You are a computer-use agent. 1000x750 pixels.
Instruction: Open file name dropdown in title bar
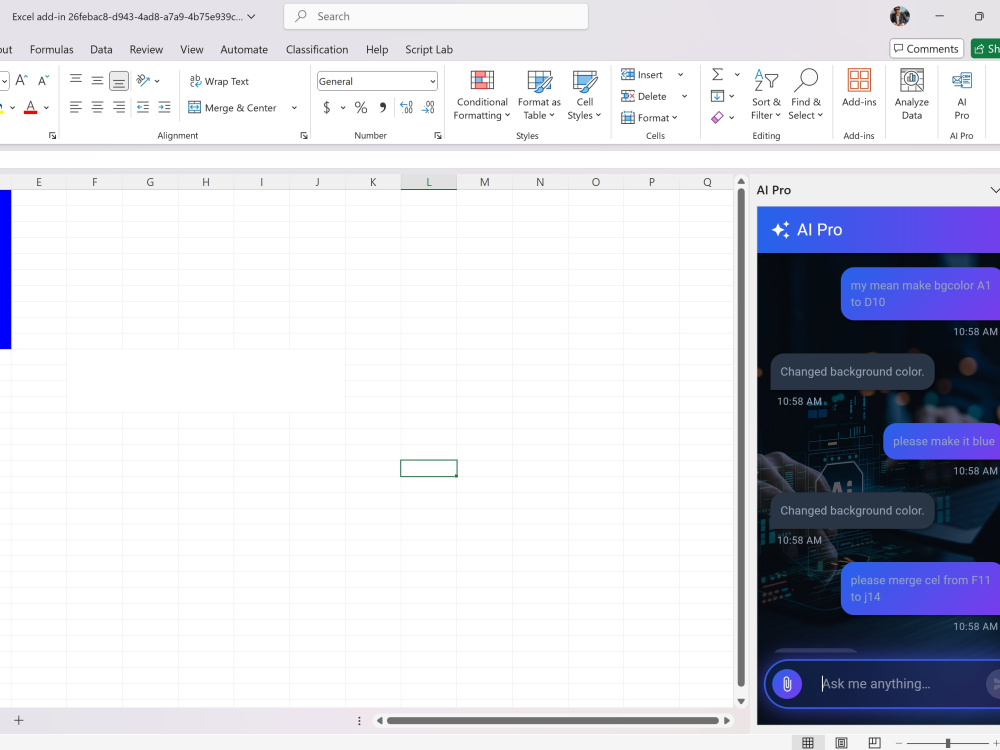(x=252, y=17)
